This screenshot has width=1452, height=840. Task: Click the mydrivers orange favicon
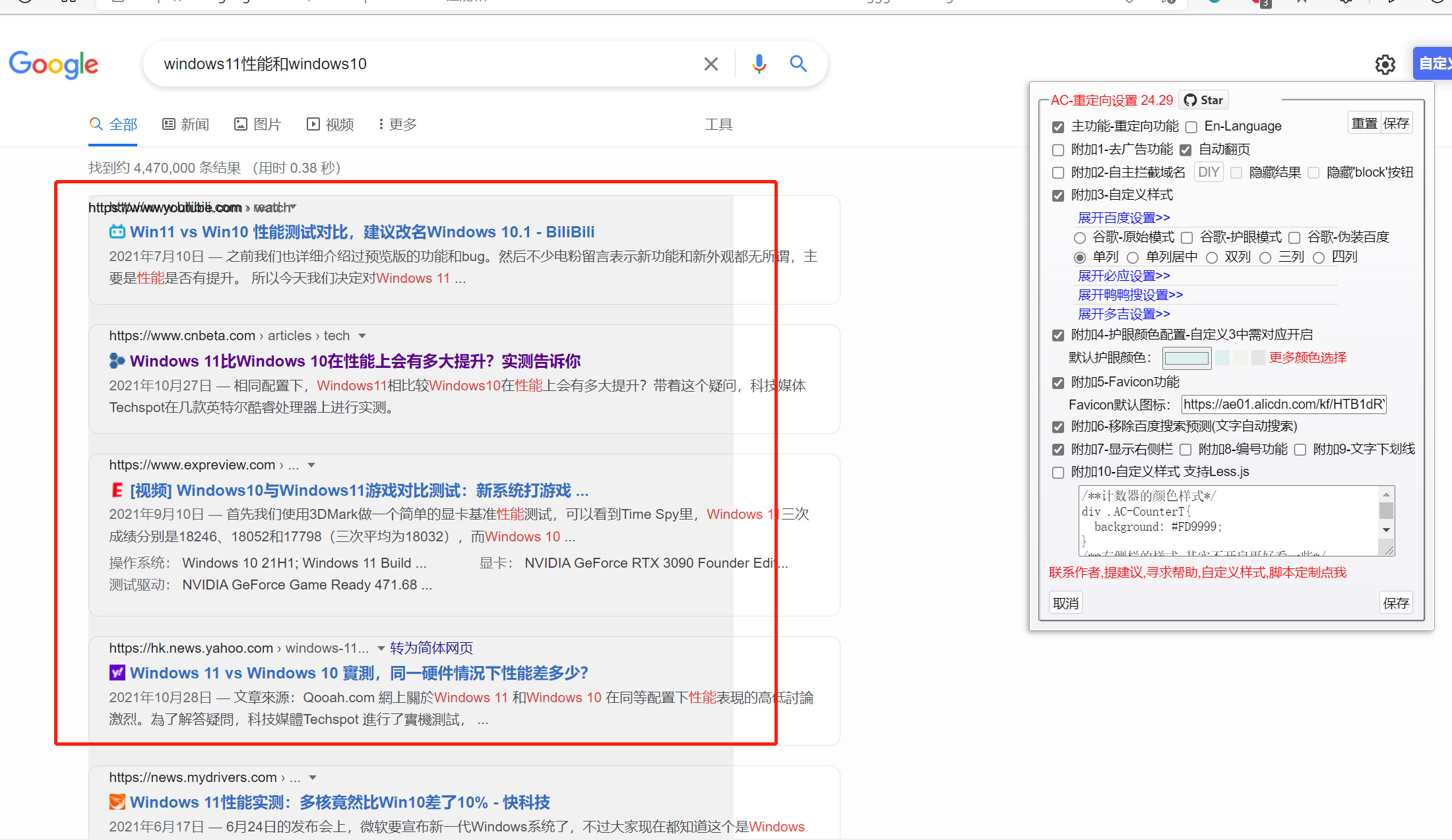(x=117, y=802)
